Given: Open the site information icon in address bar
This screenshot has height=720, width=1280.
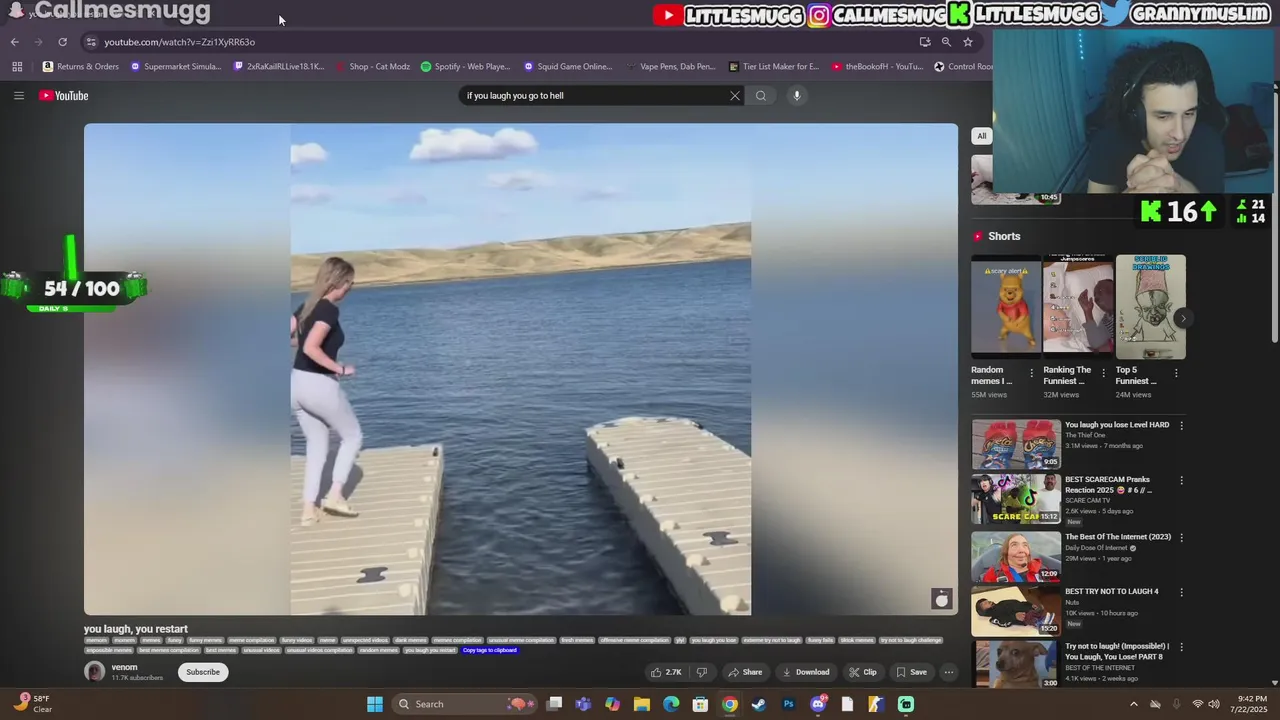Looking at the screenshot, I should pyautogui.click(x=91, y=42).
